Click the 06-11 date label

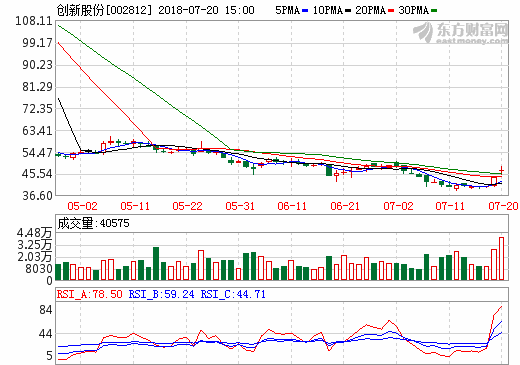[292, 206]
